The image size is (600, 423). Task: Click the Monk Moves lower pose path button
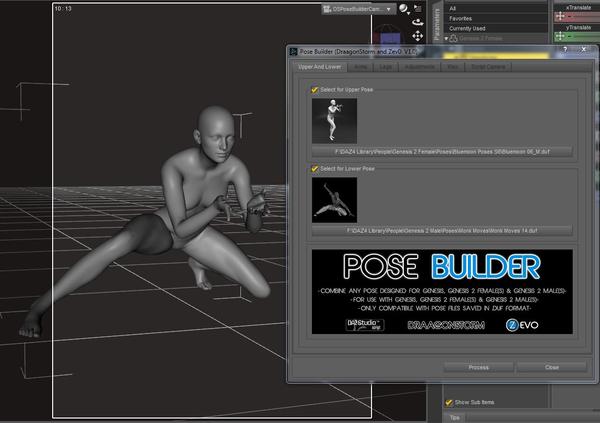coord(442,231)
